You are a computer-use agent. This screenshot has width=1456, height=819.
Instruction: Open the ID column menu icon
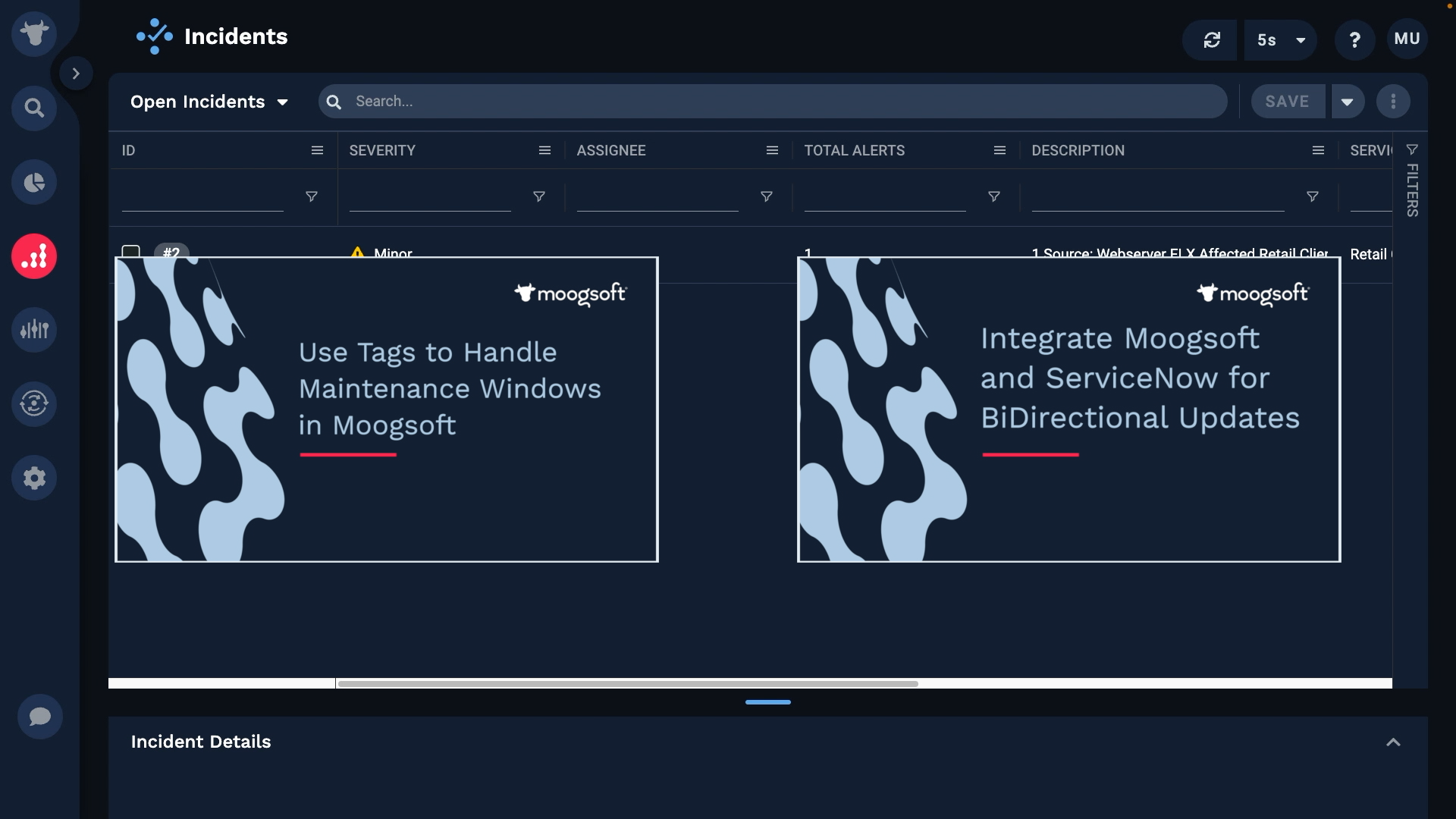(317, 150)
